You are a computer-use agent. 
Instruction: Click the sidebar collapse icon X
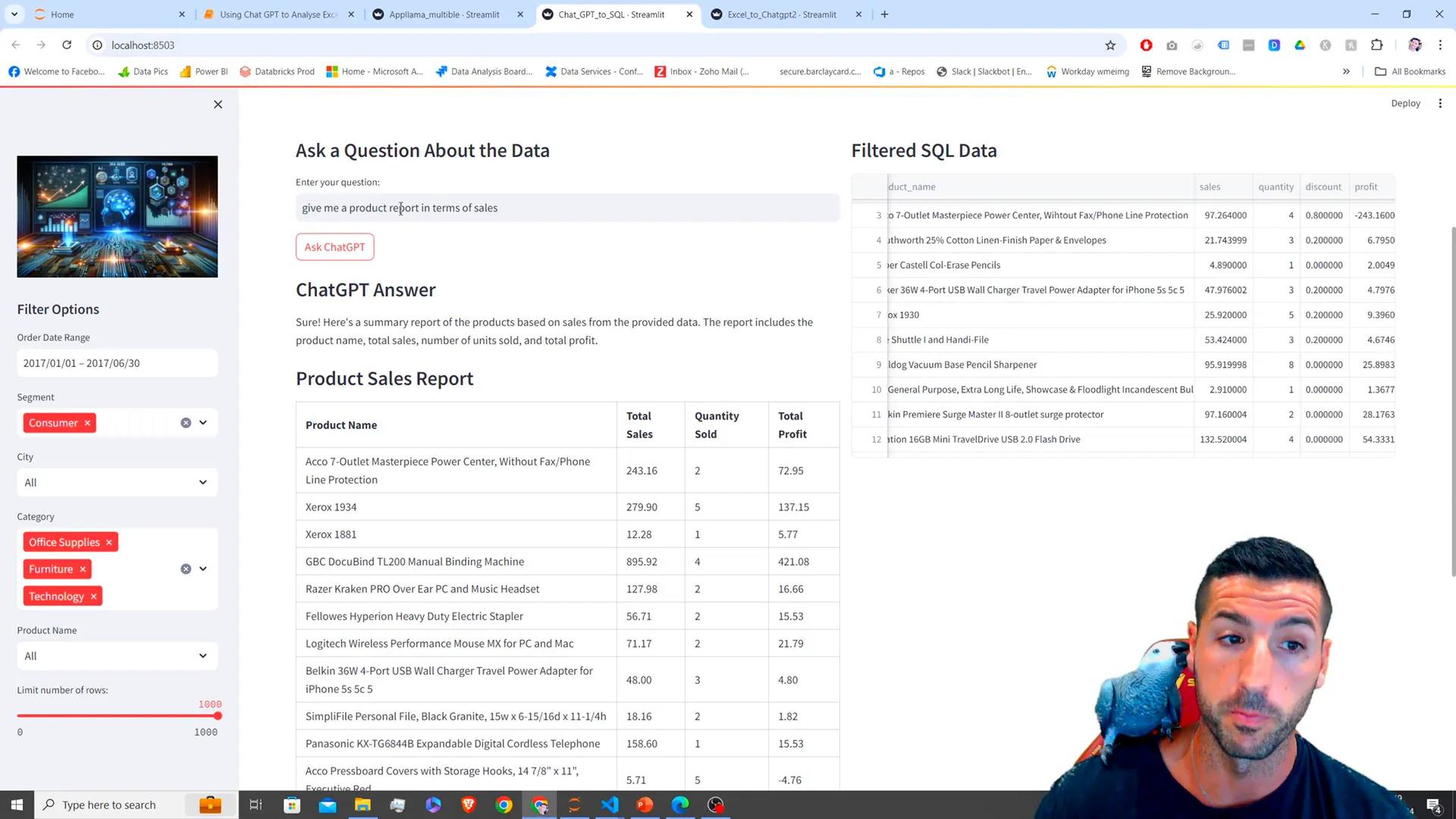pos(218,104)
